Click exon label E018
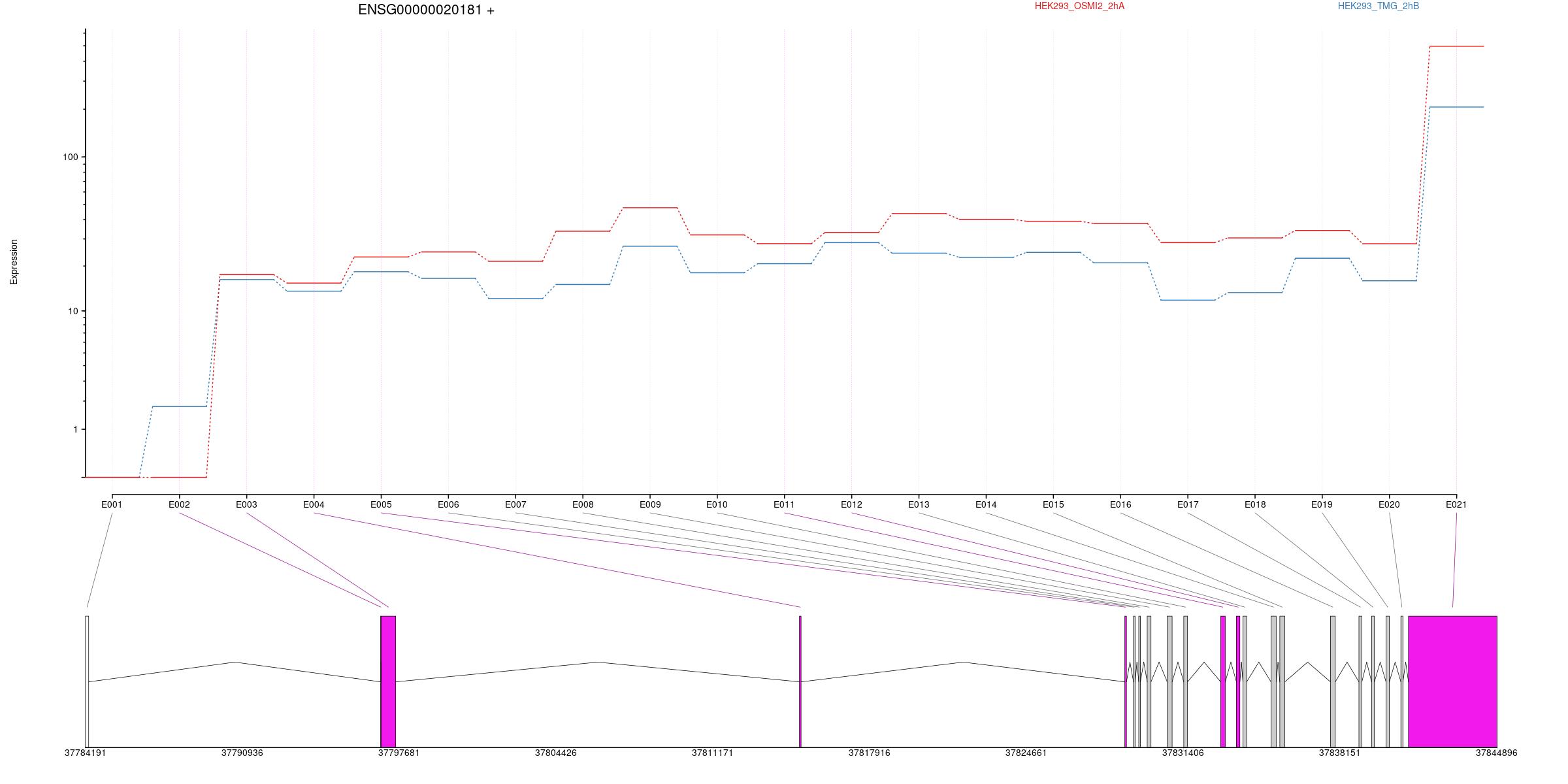 click(x=1255, y=504)
